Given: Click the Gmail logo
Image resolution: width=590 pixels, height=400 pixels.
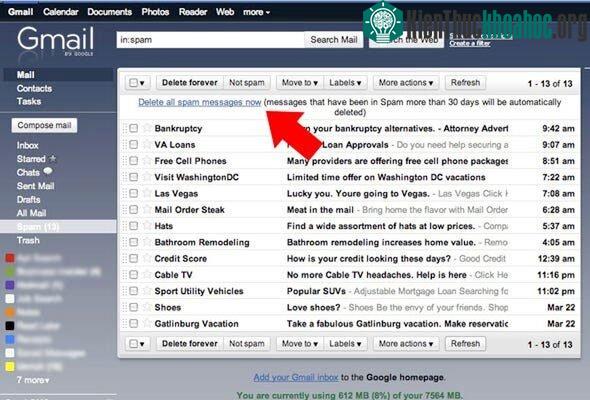Looking at the screenshot, I should [55, 41].
